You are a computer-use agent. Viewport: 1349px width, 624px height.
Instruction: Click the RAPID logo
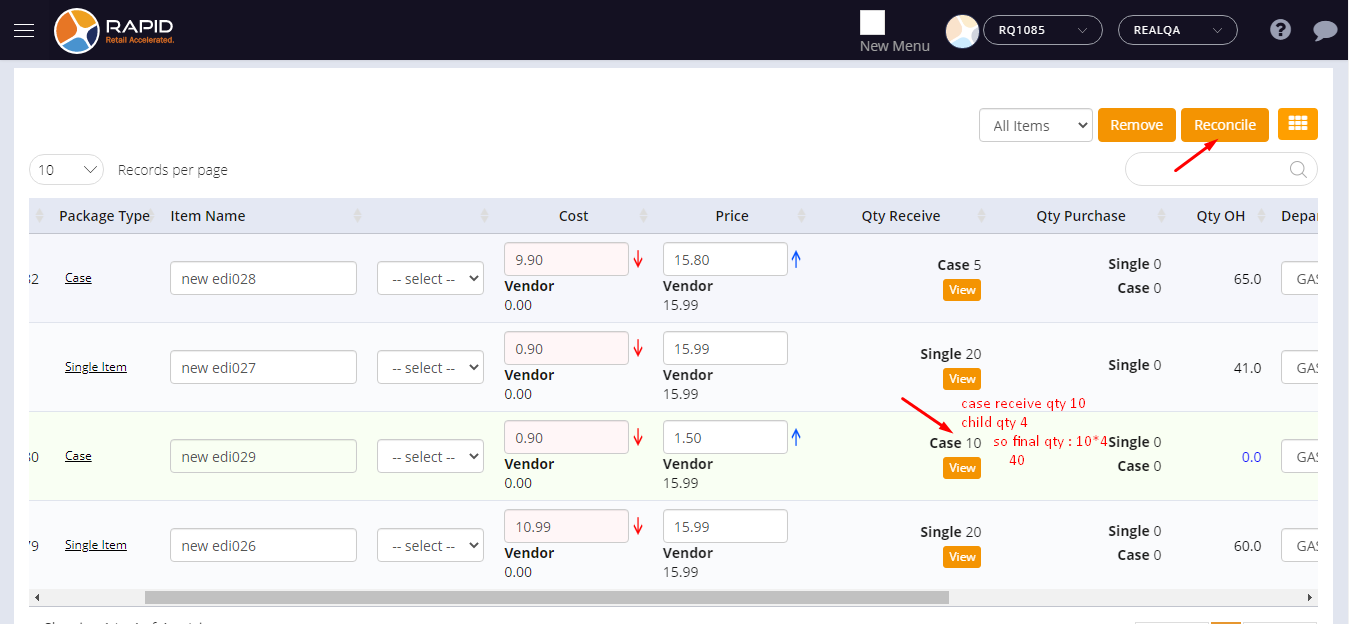coord(115,30)
